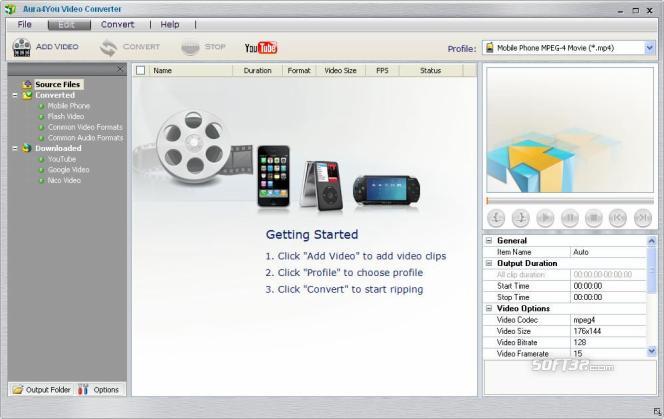Open the File menu

click(x=25, y=25)
